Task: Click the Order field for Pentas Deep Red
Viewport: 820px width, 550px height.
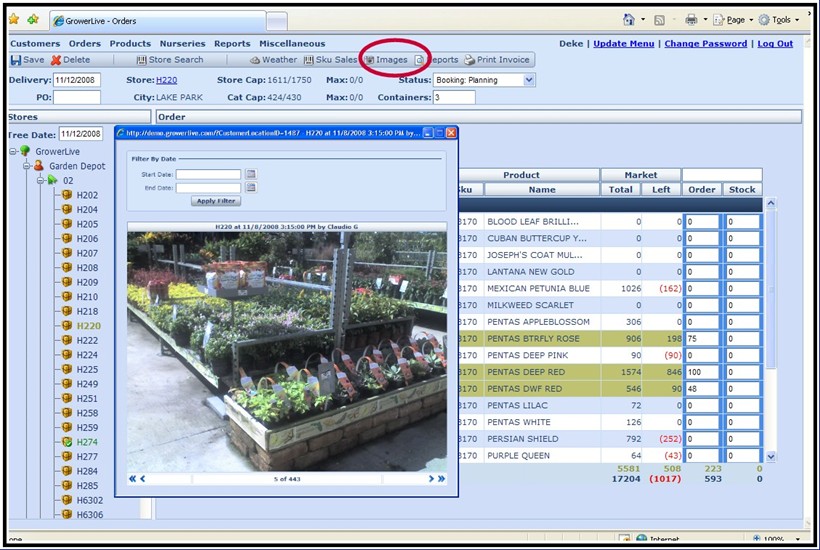Action: coord(703,372)
